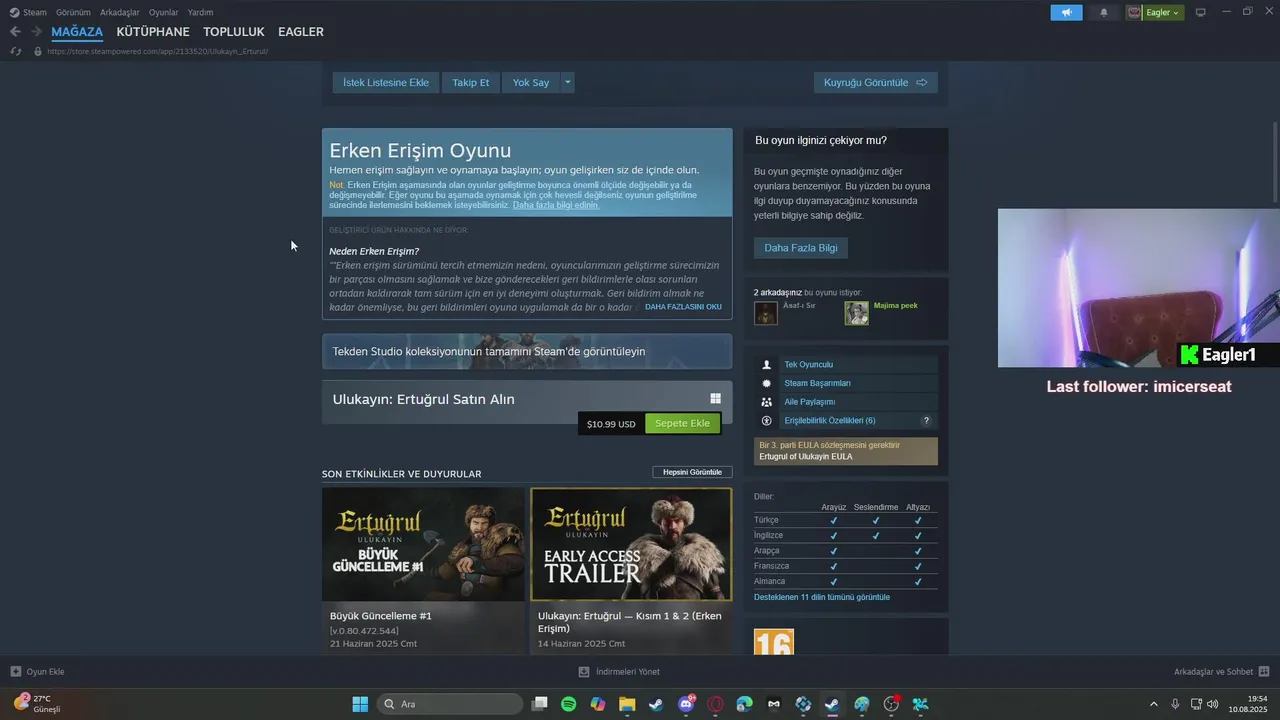Open Erişilebilirlik Özellikleri (6) link
This screenshot has height=720, width=1280.
[x=830, y=421]
